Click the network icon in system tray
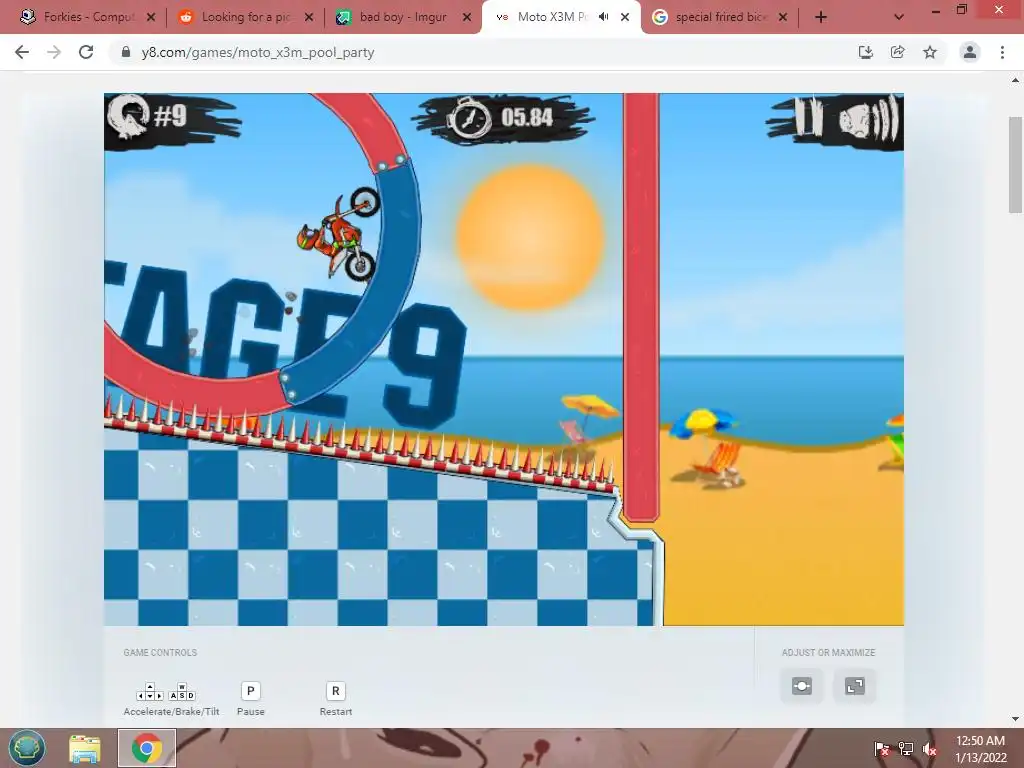1024x768 pixels. (906, 749)
